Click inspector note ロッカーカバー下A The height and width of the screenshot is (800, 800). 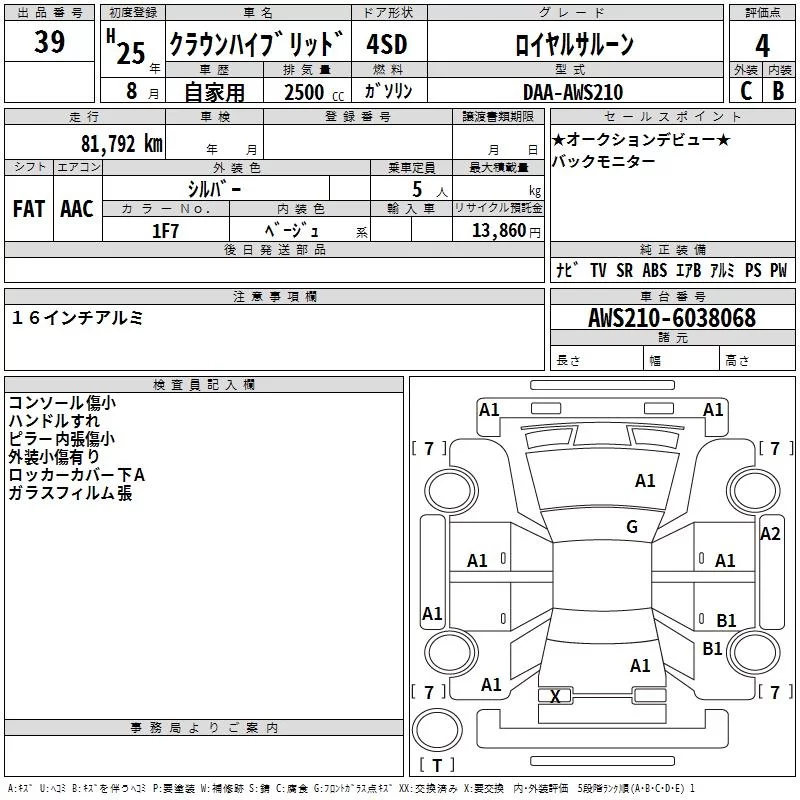(77, 475)
